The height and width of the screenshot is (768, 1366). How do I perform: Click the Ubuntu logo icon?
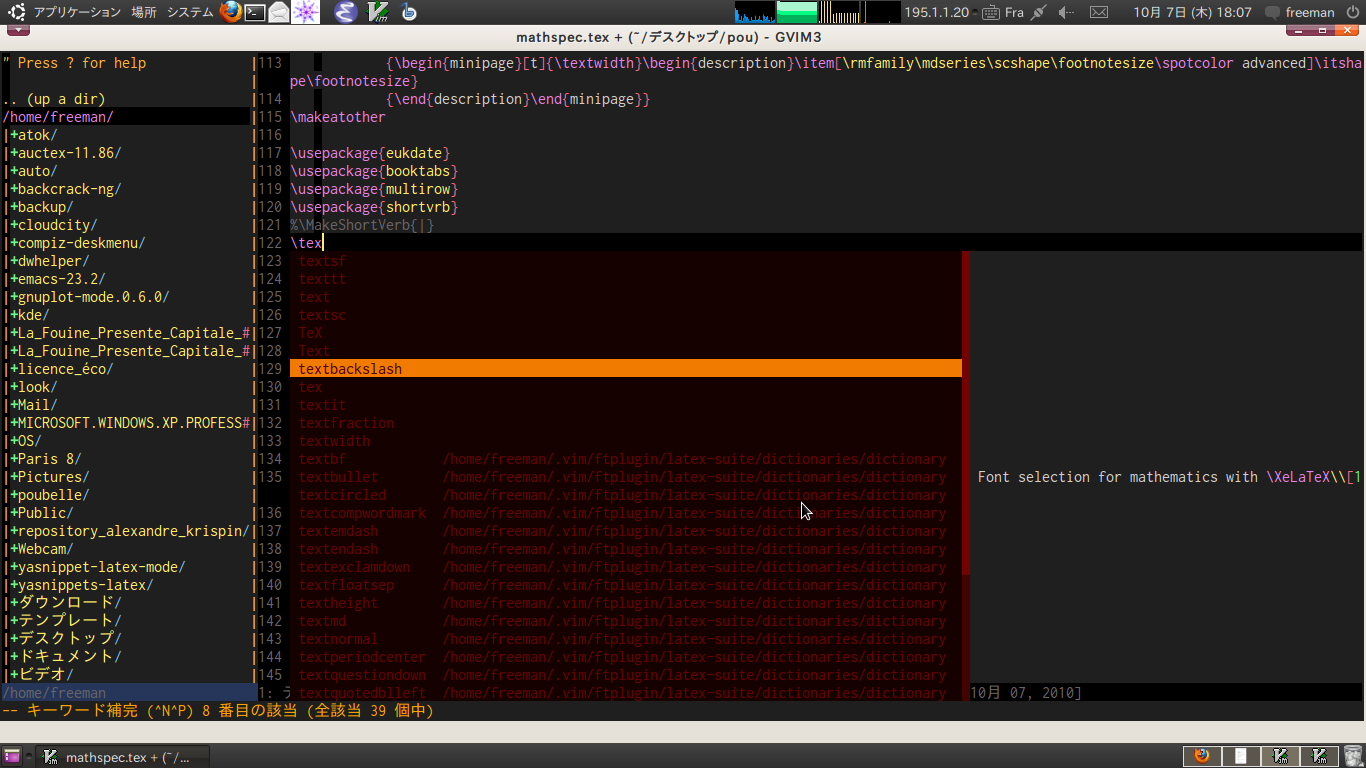click(17, 12)
